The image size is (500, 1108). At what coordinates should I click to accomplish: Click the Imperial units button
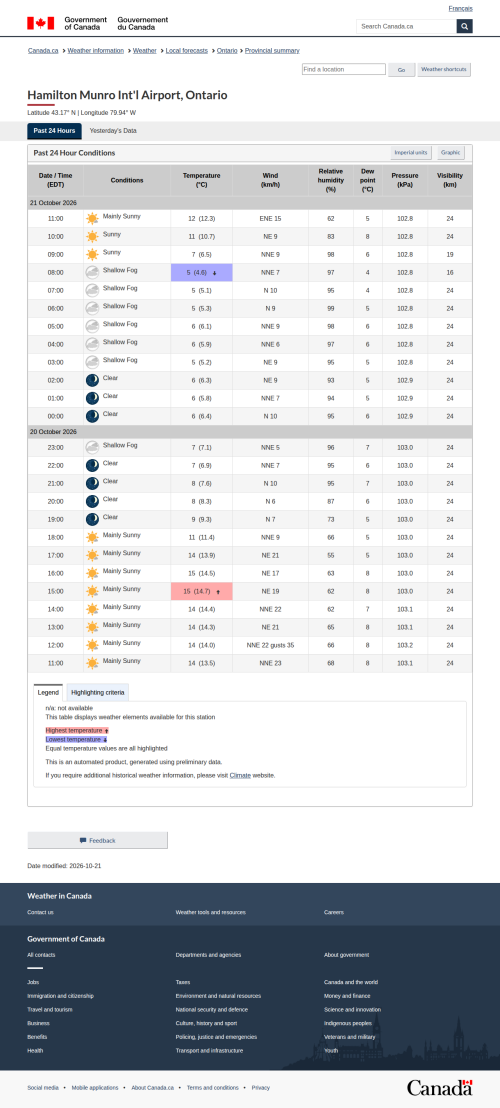(411, 153)
